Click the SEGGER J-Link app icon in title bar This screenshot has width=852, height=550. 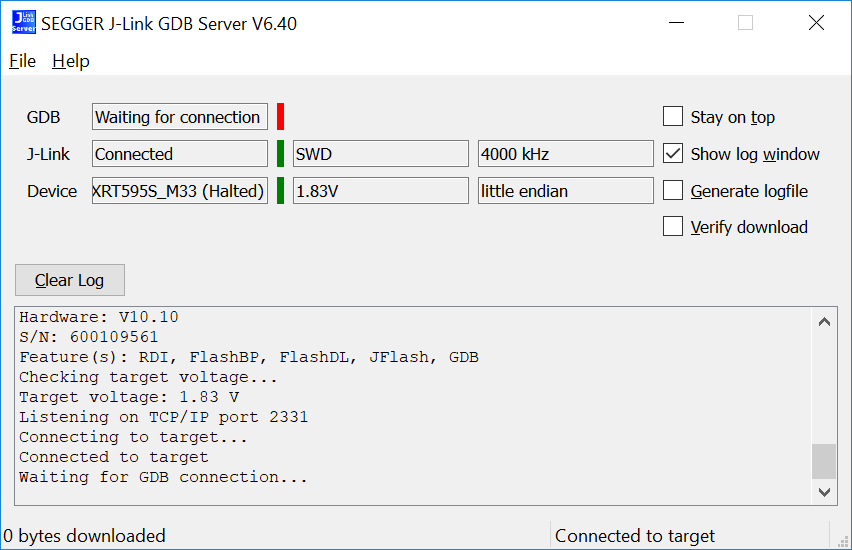[23, 22]
